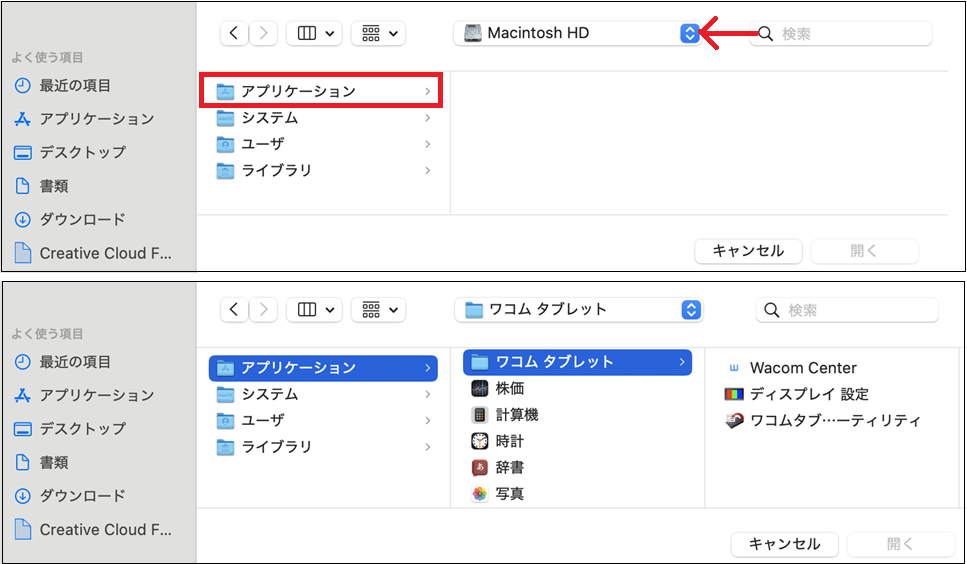967x564 pixels.
Task: Open grouping options menu in top dialog
Action: (378, 33)
